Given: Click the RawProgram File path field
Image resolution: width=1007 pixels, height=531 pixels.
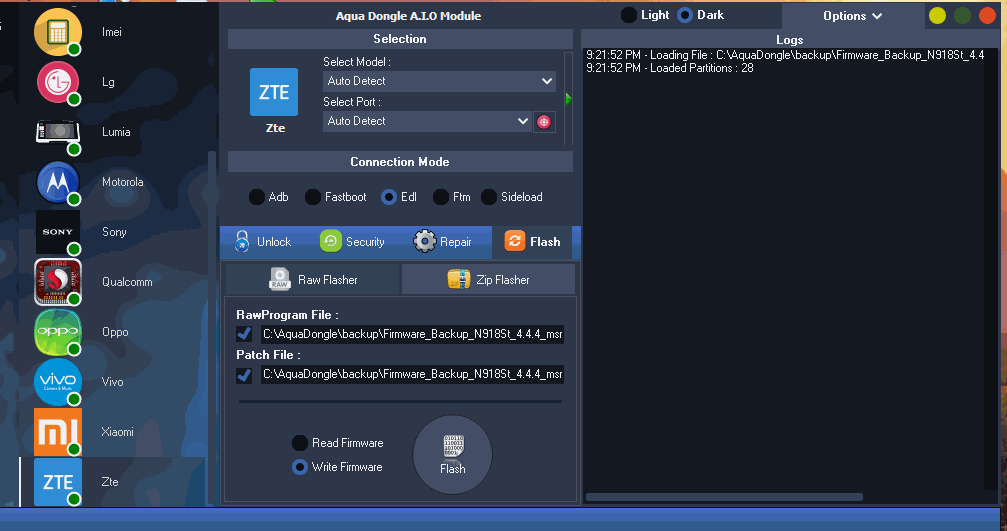Looking at the screenshot, I should (x=412, y=334).
